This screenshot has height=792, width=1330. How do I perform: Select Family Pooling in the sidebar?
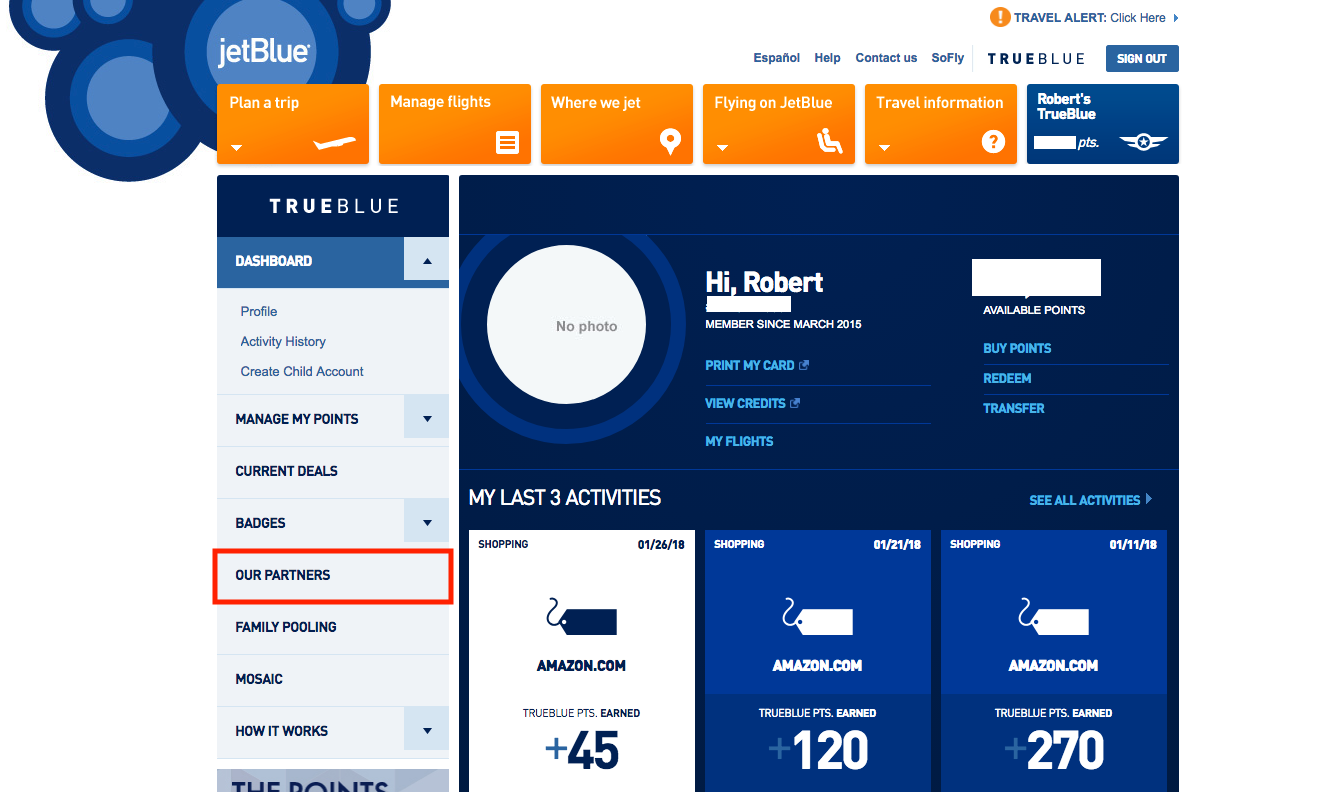(333, 627)
